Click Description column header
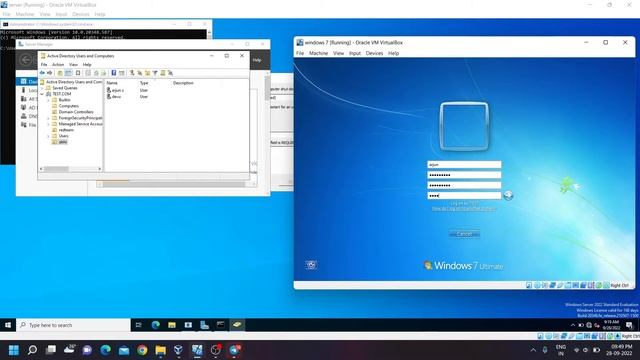This screenshot has width=640, height=360. point(183,83)
